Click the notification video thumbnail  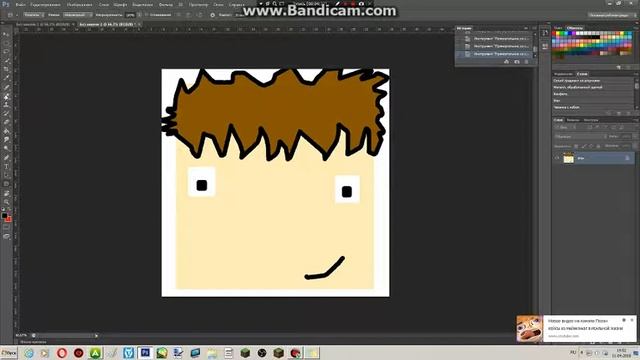[529, 329]
